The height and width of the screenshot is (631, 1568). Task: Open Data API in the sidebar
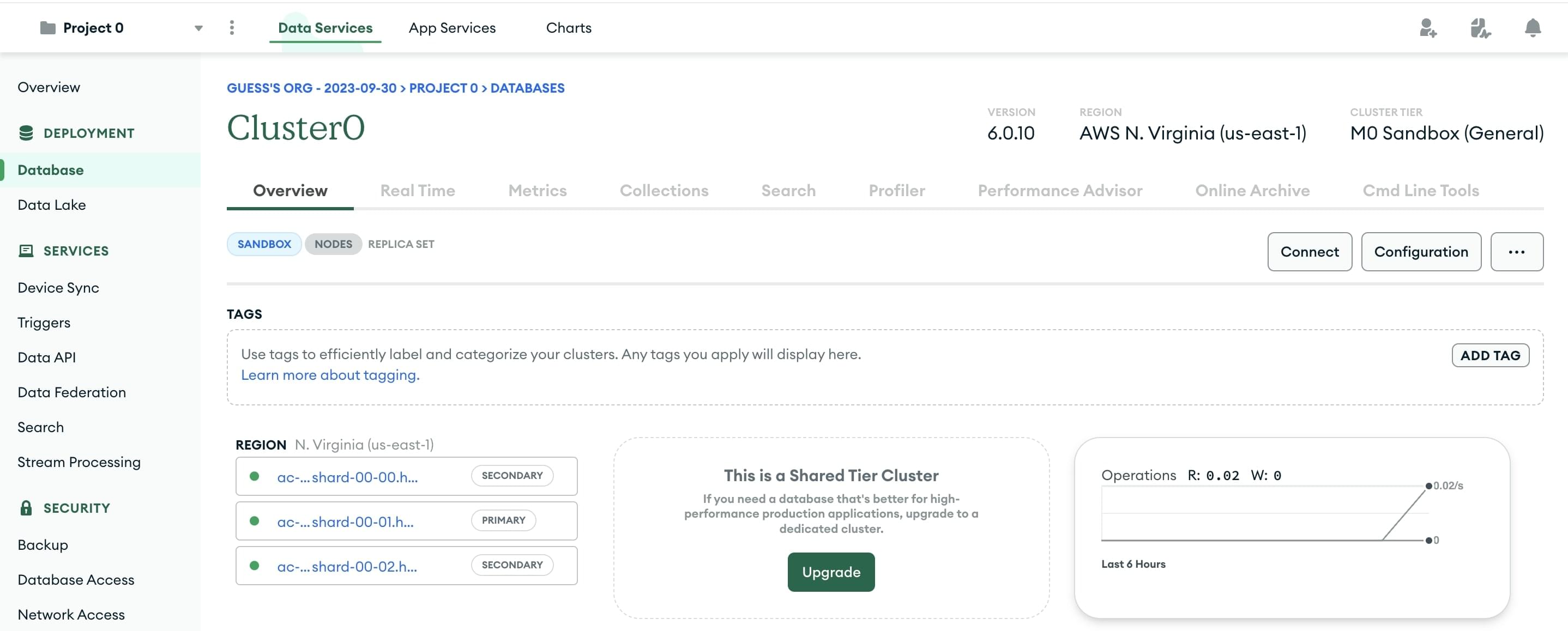pos(47,357)
